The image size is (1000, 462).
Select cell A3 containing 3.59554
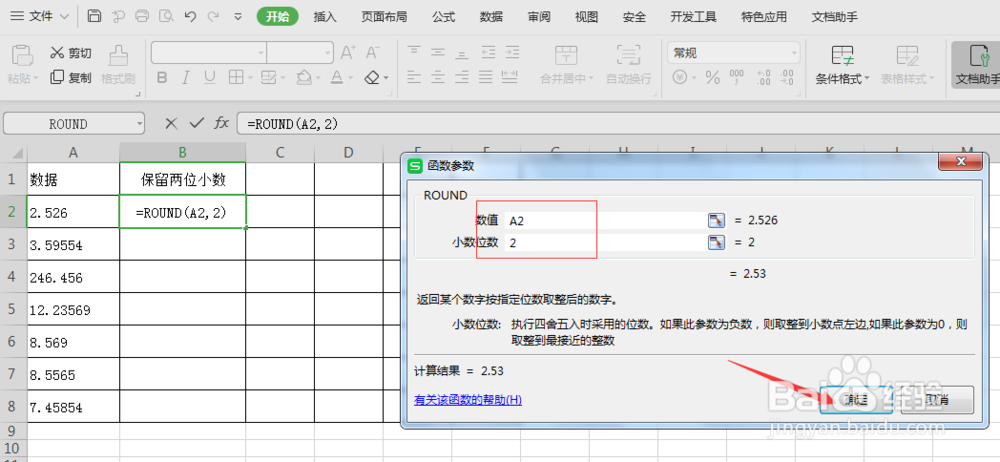coord(73,245)
